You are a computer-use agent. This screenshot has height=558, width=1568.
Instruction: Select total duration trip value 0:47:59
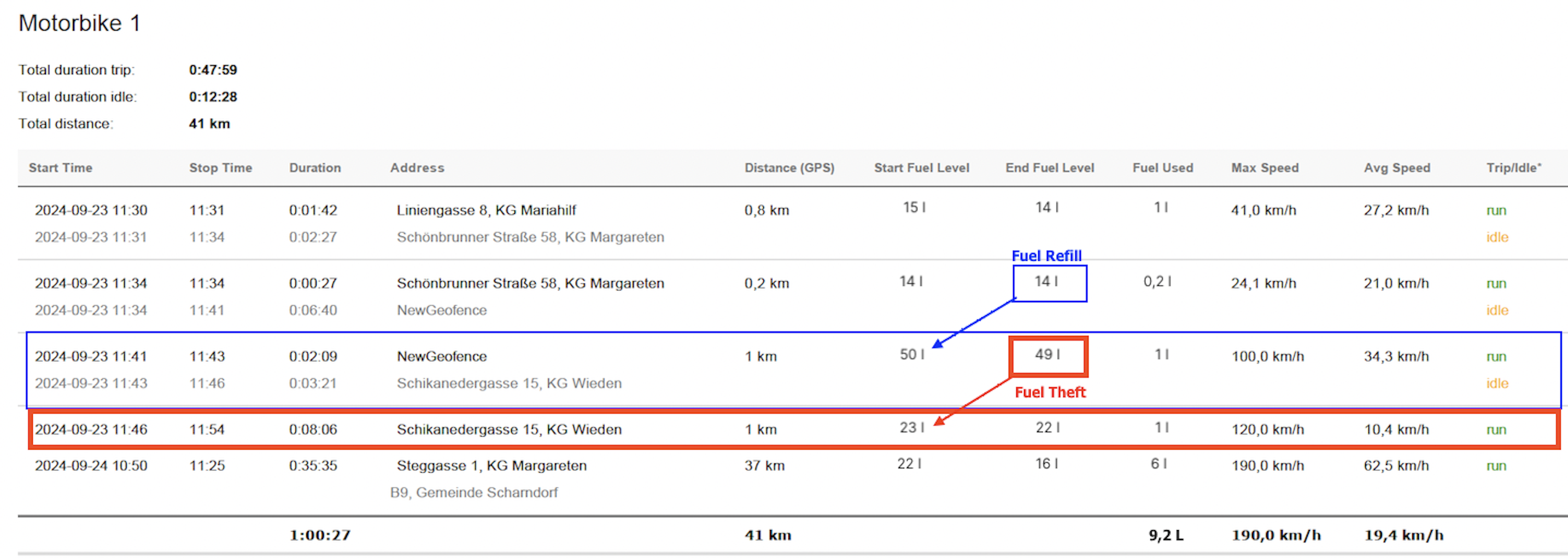pyautogui.click(x=213, y=69)
